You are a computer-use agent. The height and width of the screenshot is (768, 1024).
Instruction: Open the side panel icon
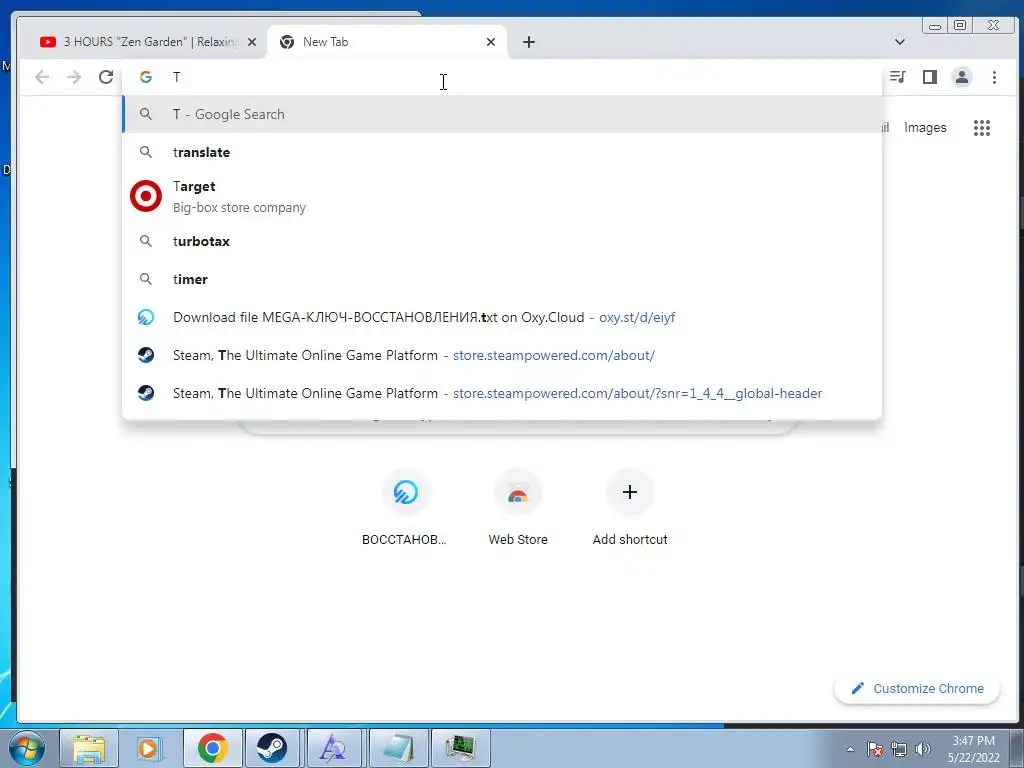click(x=929, y=77)
